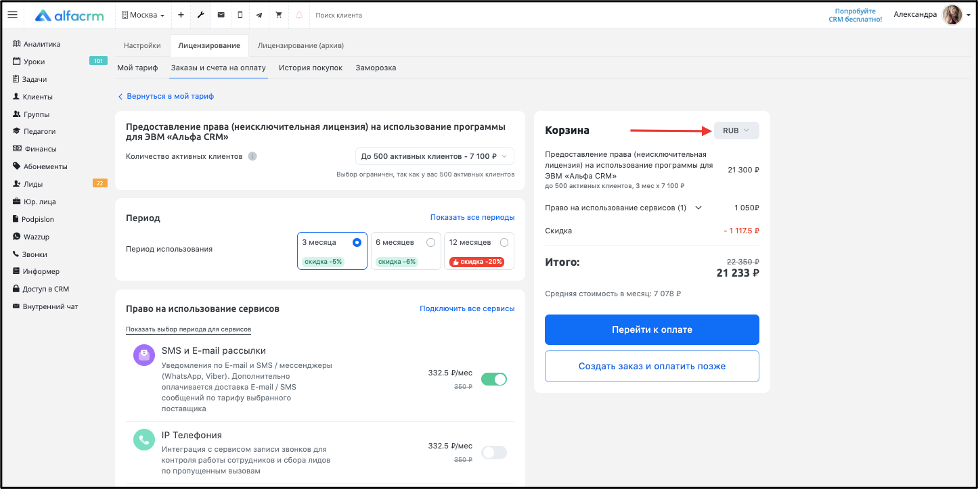
Task: Open Клиенты in the sidebar
Action: 32,97
